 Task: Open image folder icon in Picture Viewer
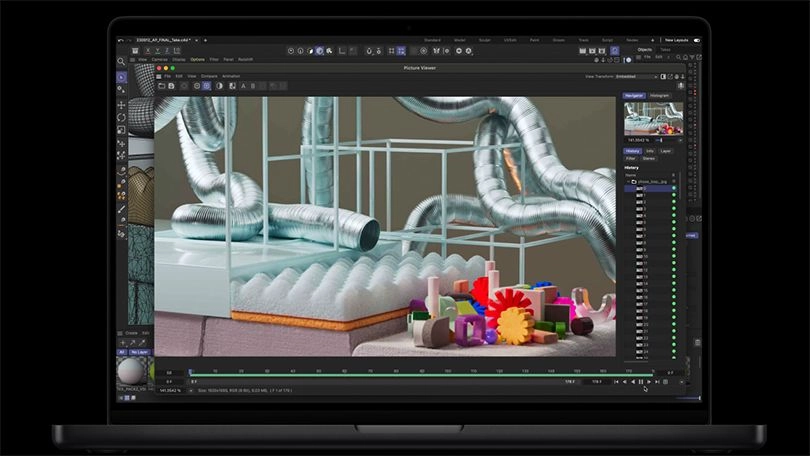point(162,86)
